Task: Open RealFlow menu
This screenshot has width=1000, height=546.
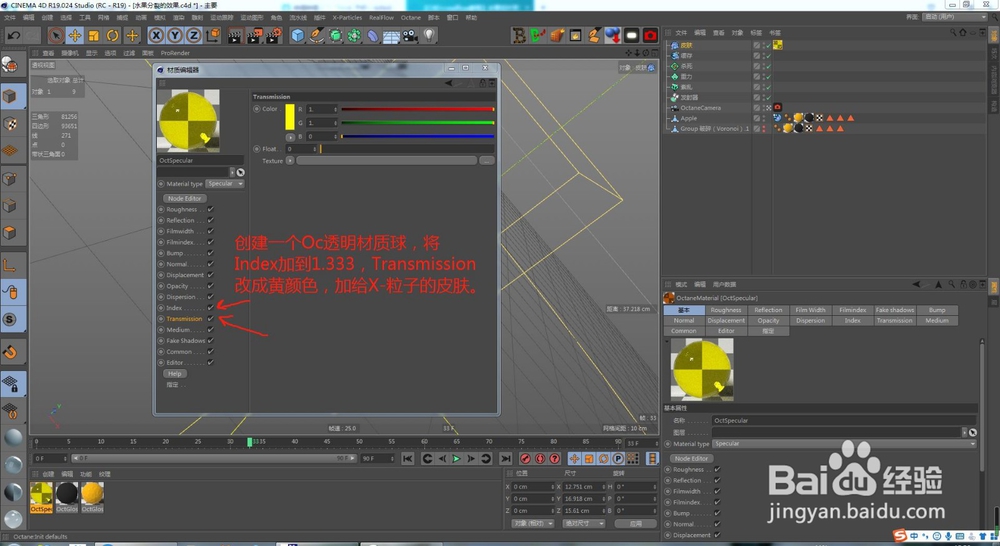Action: 381,17
